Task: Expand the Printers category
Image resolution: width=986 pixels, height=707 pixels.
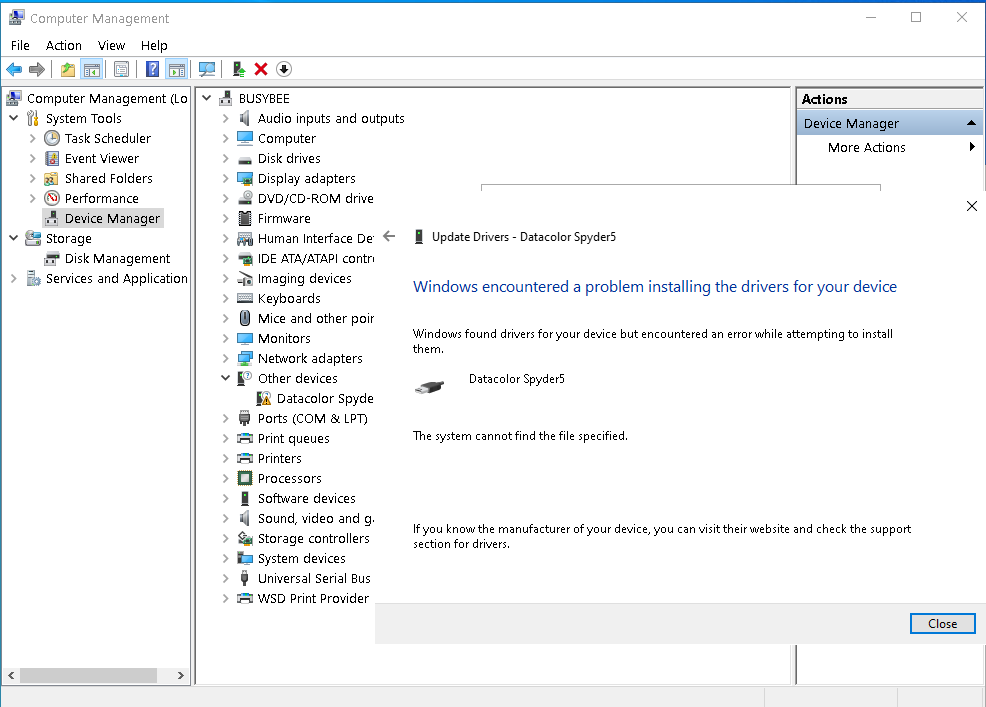Action: pyautogui.click(x=225, y=459)
